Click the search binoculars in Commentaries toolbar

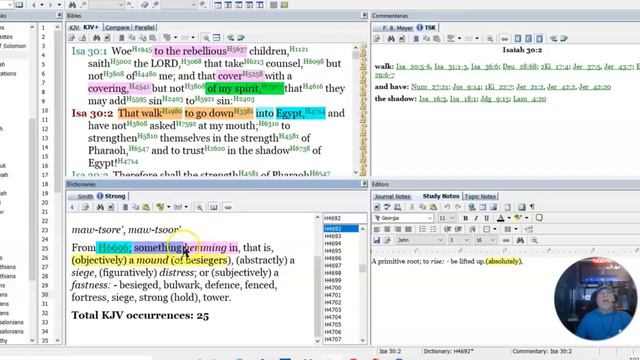coord(391,39)
